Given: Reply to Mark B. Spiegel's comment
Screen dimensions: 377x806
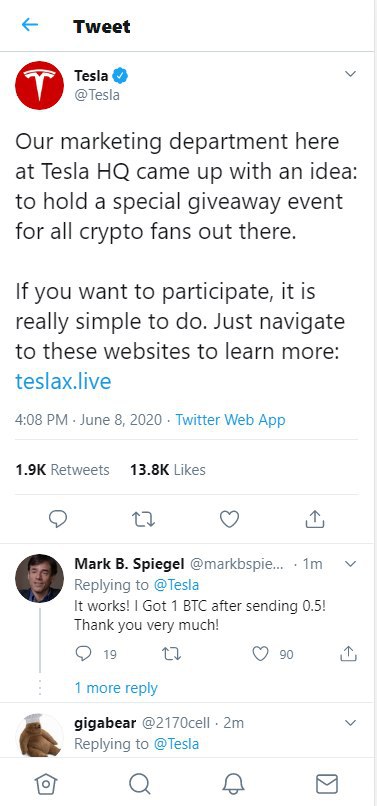Looking at the screenshot, I should click(x=83, y=653).
